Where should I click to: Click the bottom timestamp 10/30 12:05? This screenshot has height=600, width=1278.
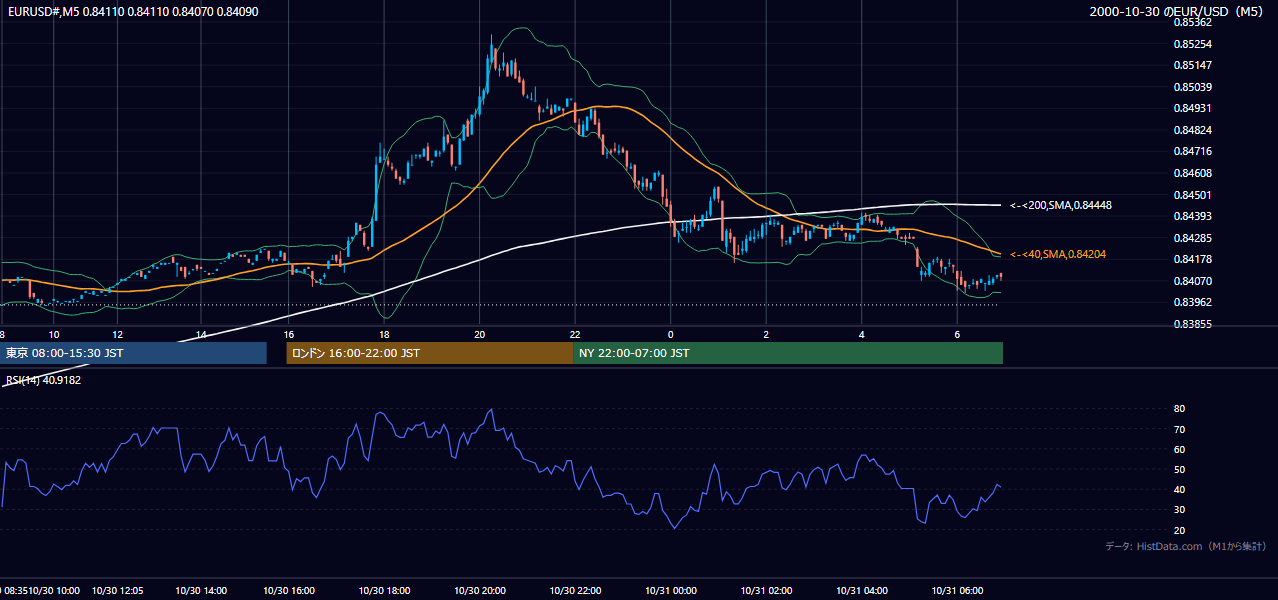(120, 590)
